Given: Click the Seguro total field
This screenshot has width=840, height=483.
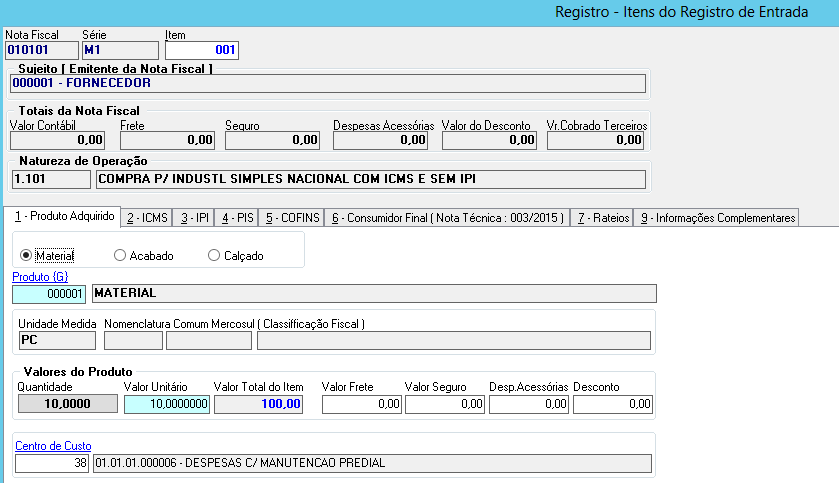Looking at the screenshot, I should pyautogui.click(x=272, y=140).
